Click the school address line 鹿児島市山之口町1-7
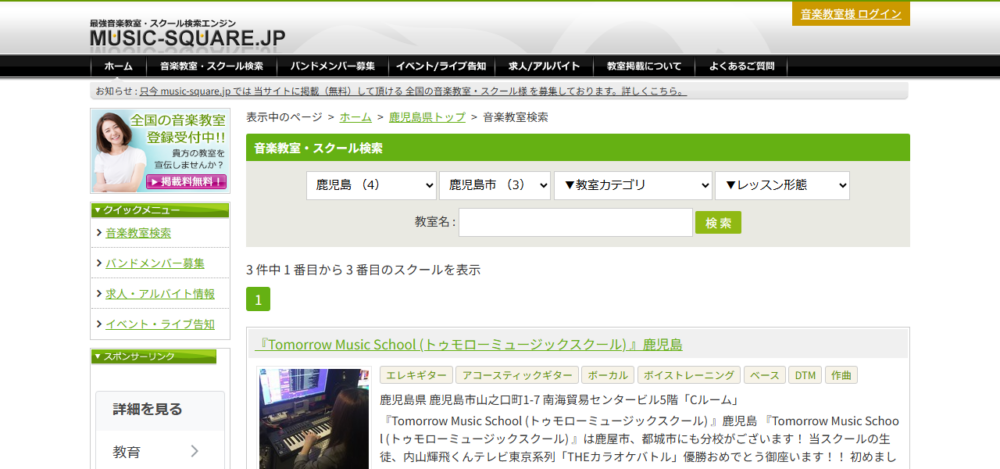The image size is (1000, 469). point(559,400)
